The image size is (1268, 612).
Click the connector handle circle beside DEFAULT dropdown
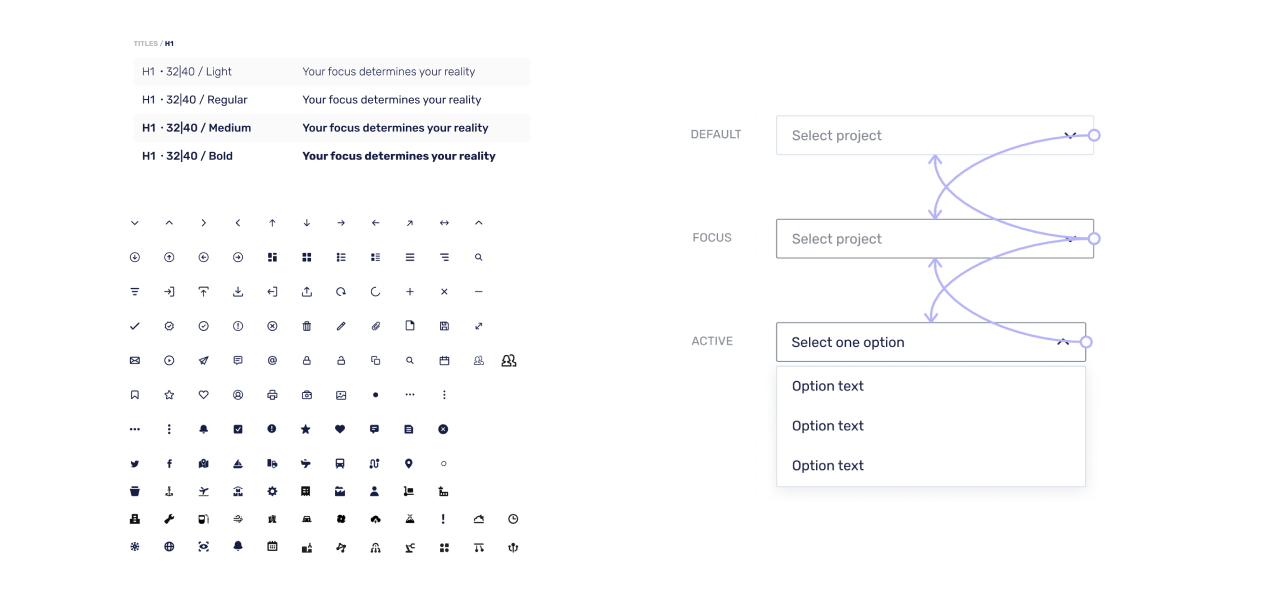(x=1094, y=135)
